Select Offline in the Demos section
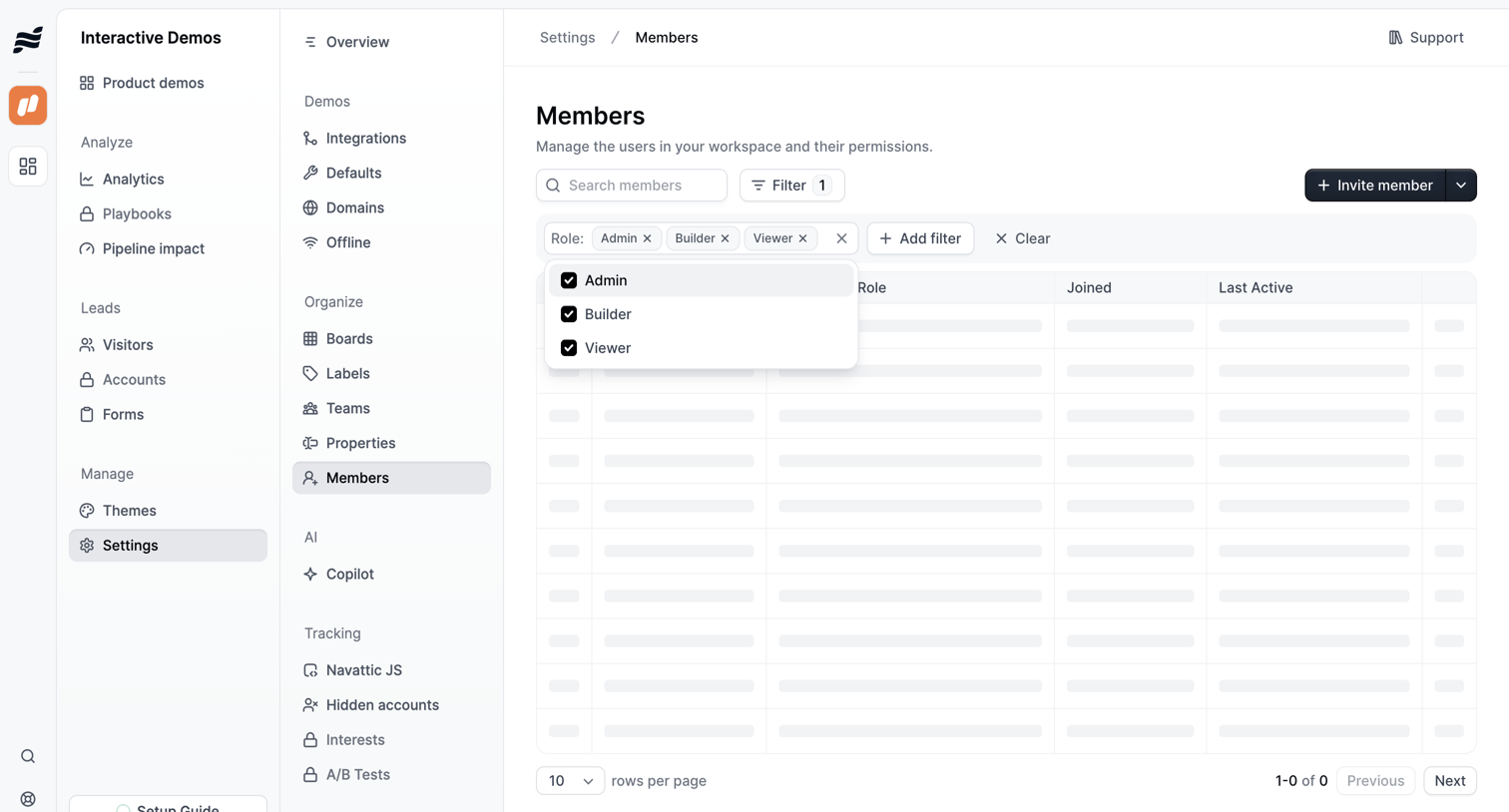Viewport: 1509px width, 812px height. pyautogui.click(x=391, y=243)
